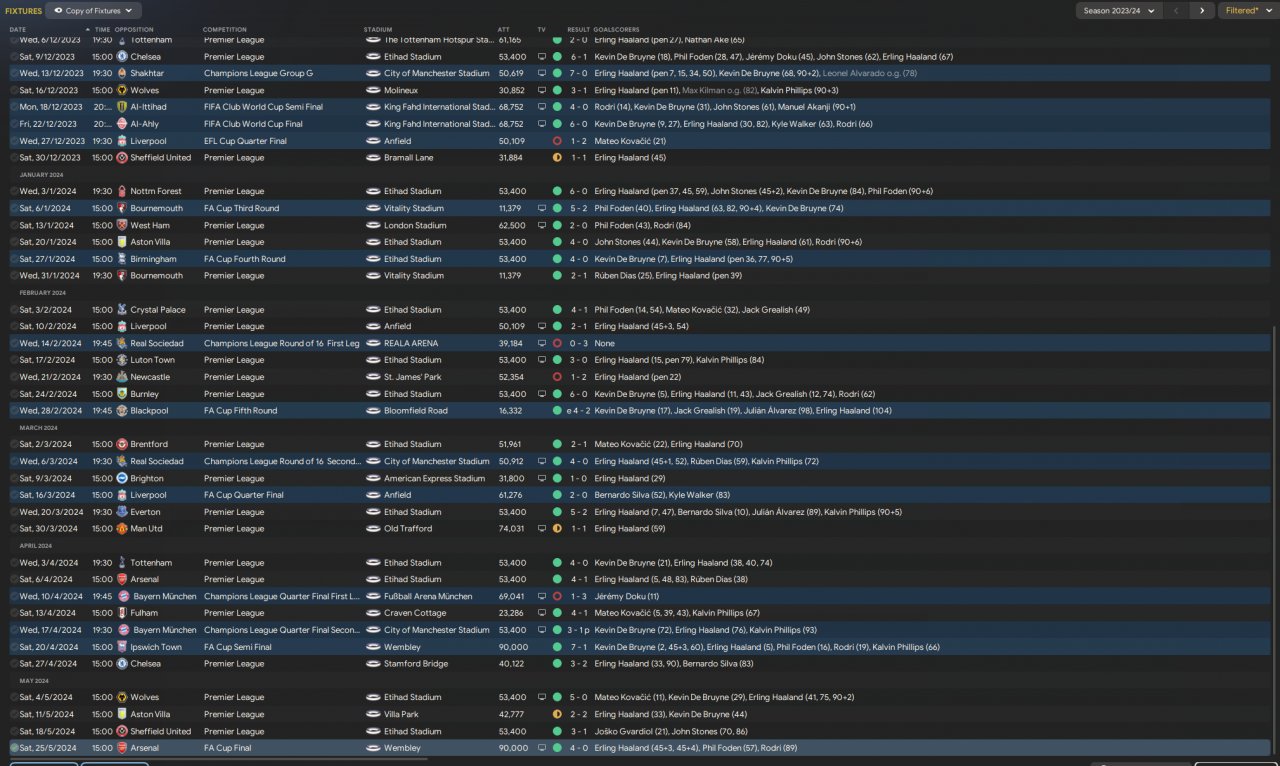Viewport: 1280px width, 766px height.
Task: Untick the selector for Sat, 25/5/2024 FA Cup Final
Action: click(x=14, y=748)
